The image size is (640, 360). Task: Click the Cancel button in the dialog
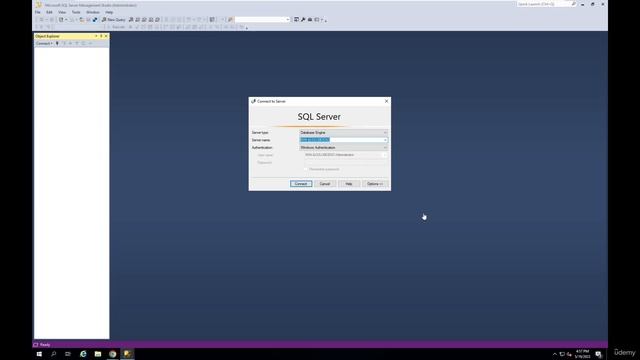pyautogui.click(x=325, y=184)
